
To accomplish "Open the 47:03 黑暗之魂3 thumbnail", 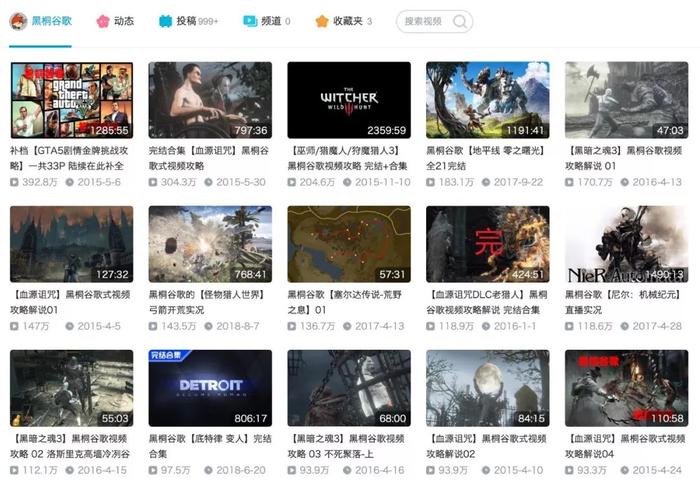I will [626, 100].
